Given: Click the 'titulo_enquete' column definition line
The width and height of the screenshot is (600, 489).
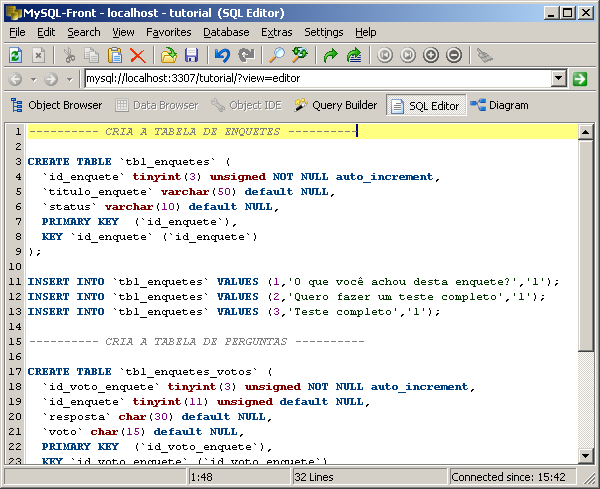Looking at the screenshot, I should (x=188, y=192).
